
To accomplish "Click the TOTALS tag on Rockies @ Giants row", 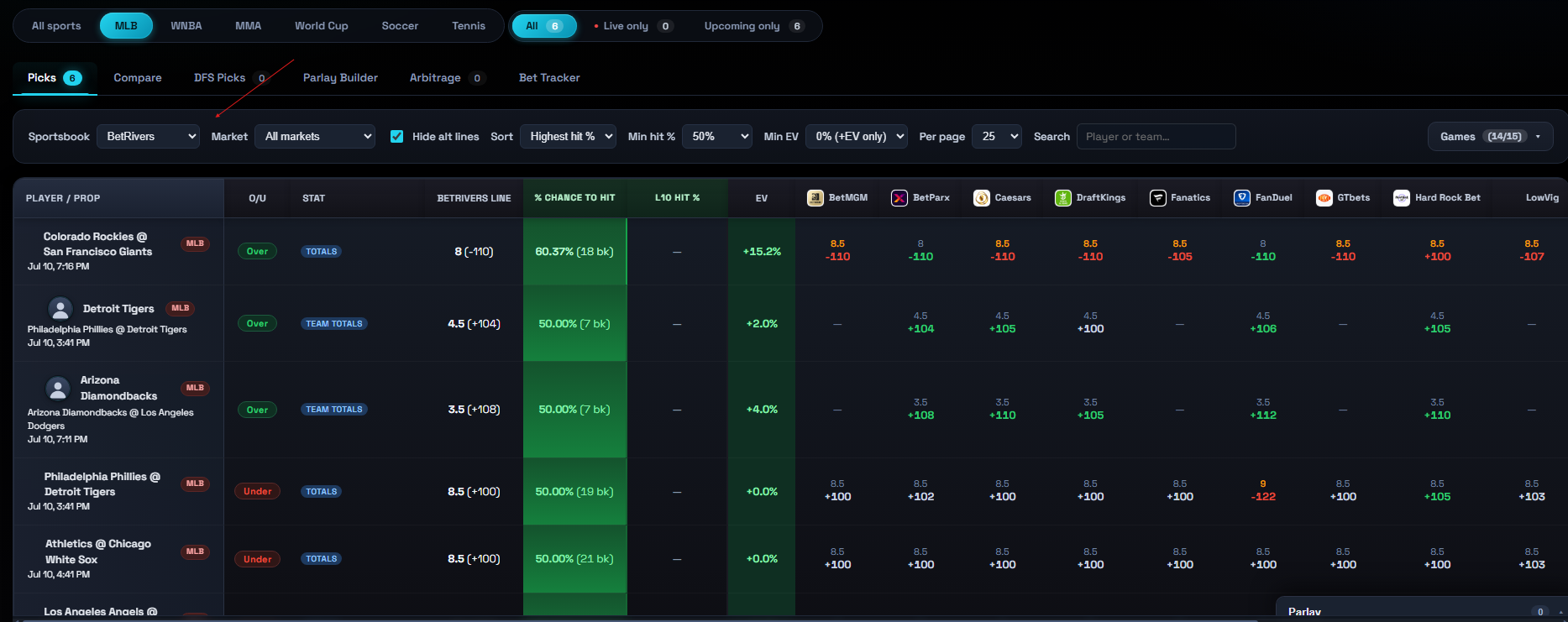I will point(322,252).
